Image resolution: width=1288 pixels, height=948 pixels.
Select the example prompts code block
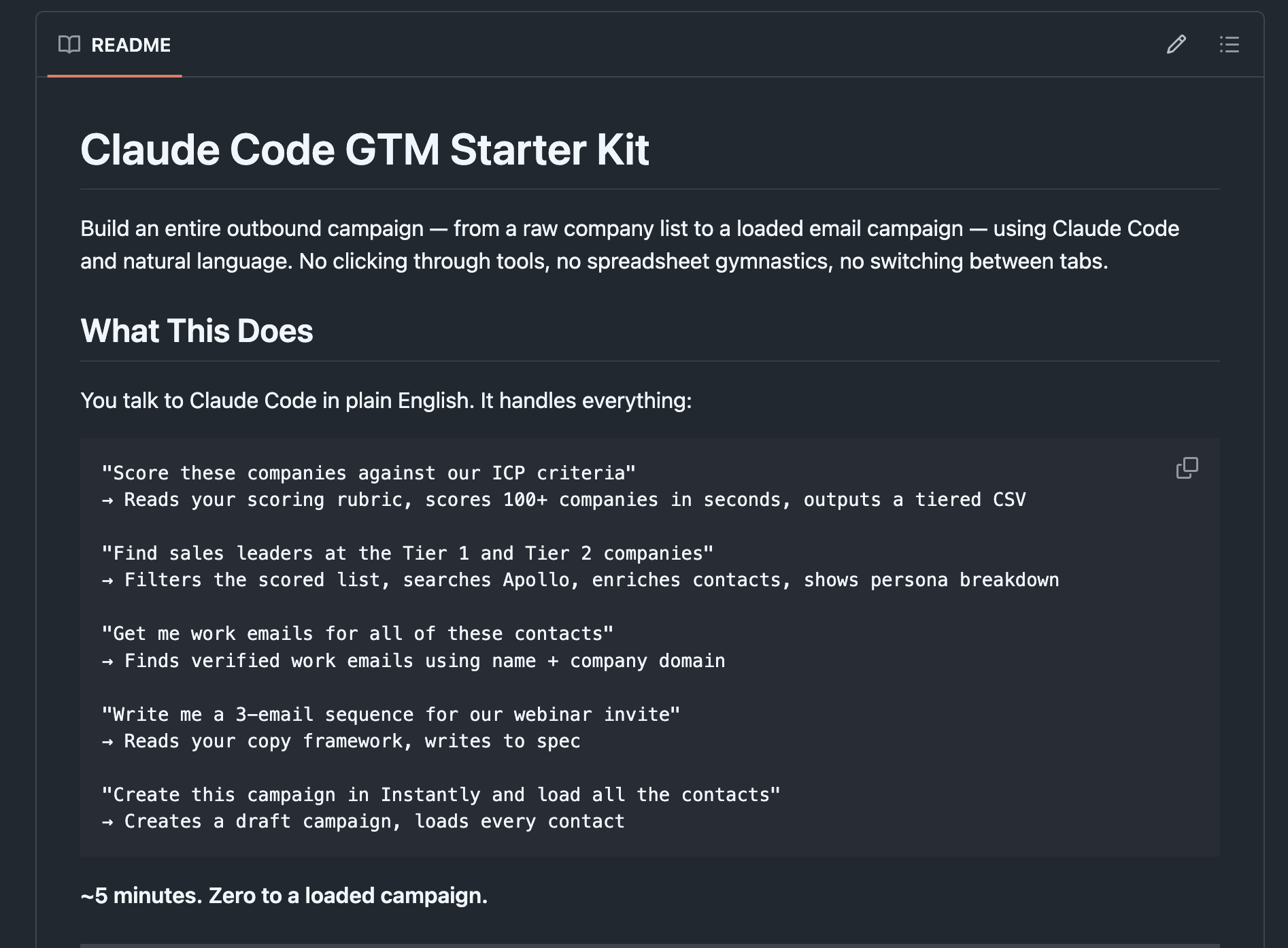pos(612,646)
